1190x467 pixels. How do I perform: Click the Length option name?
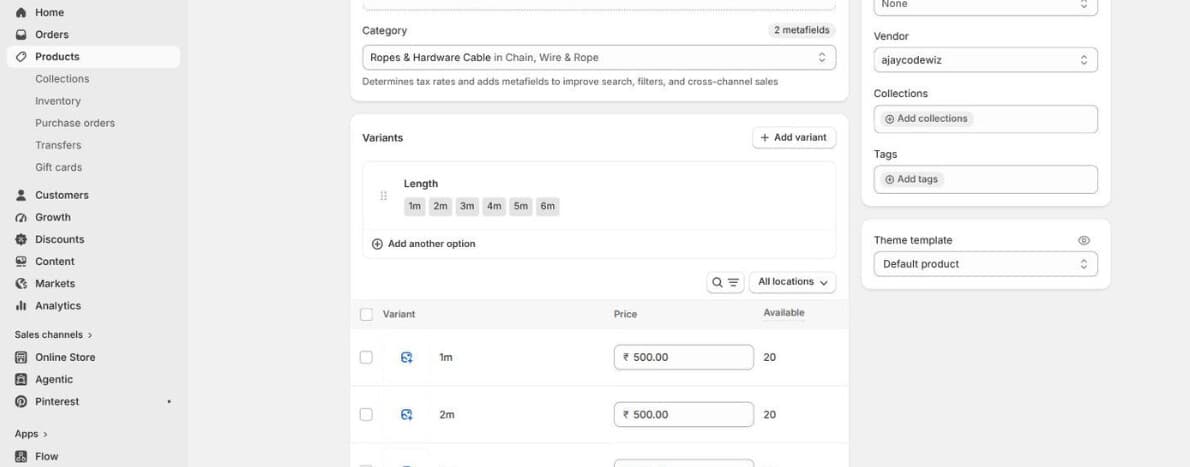click(x=420, y=184)
